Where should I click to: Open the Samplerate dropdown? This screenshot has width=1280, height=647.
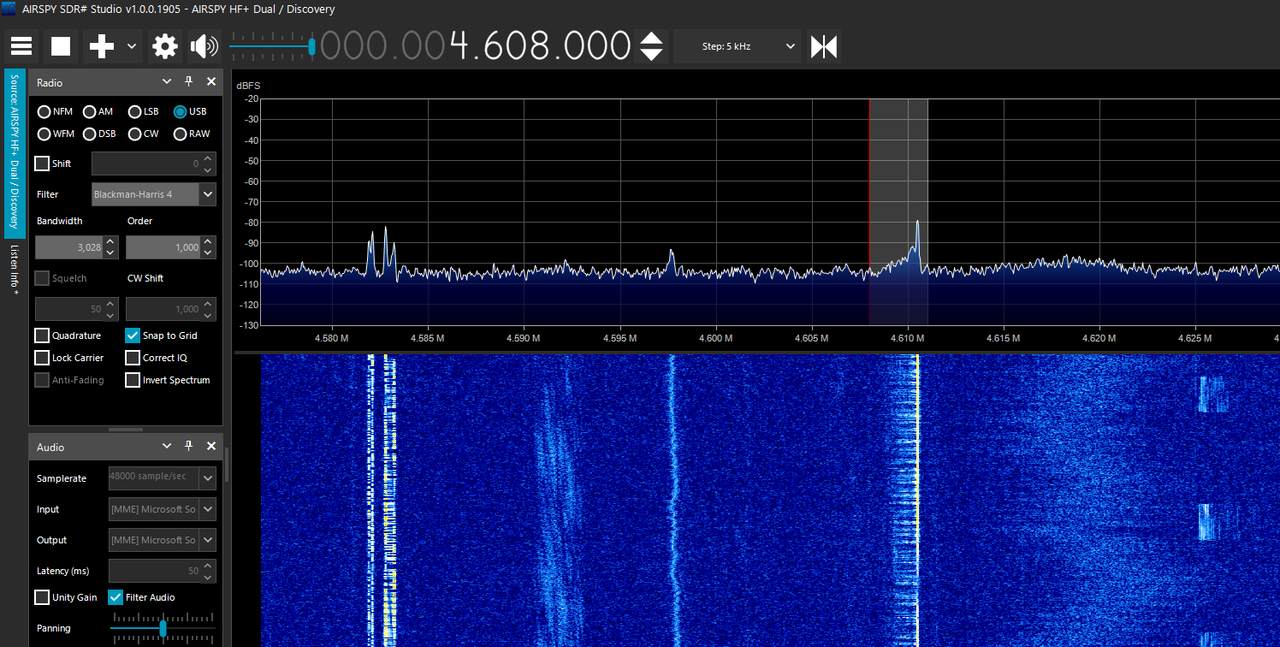(162, 479)
